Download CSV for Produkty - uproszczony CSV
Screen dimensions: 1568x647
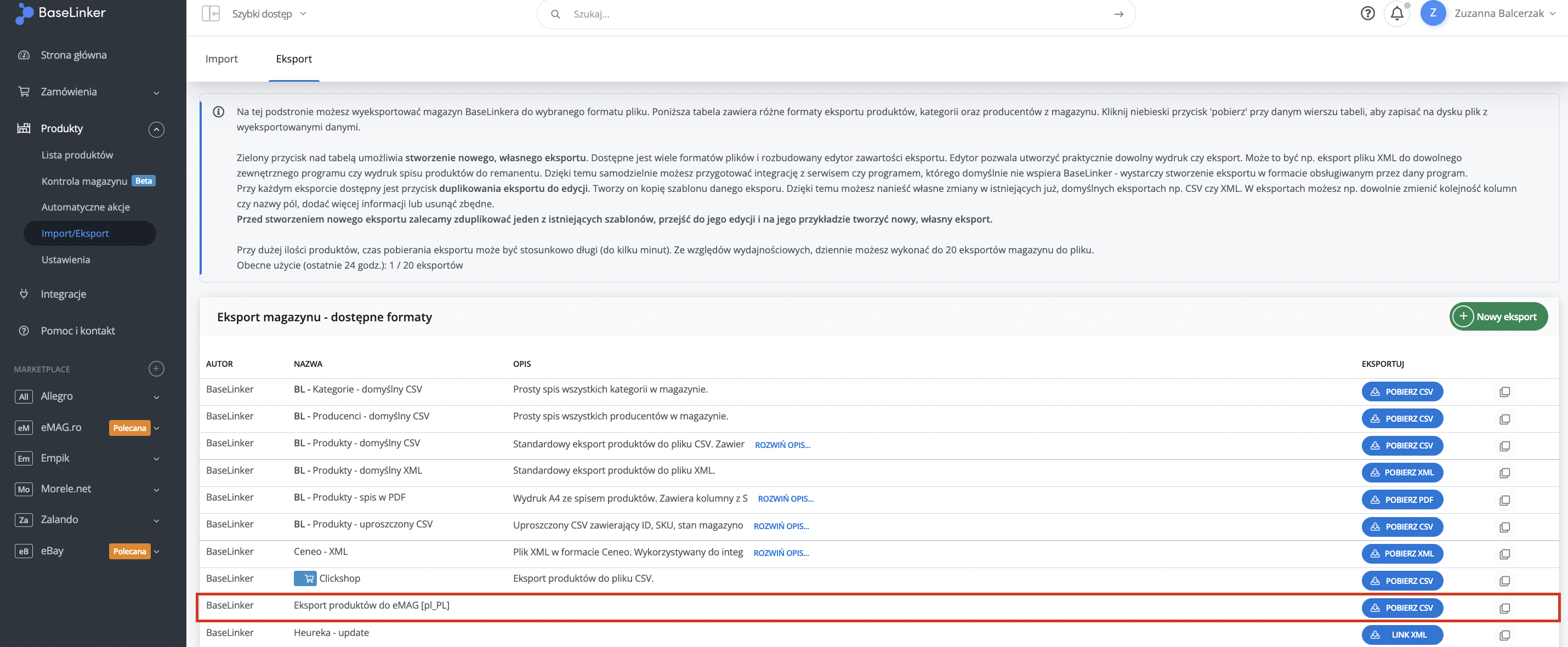click(x=1402, y=526)
